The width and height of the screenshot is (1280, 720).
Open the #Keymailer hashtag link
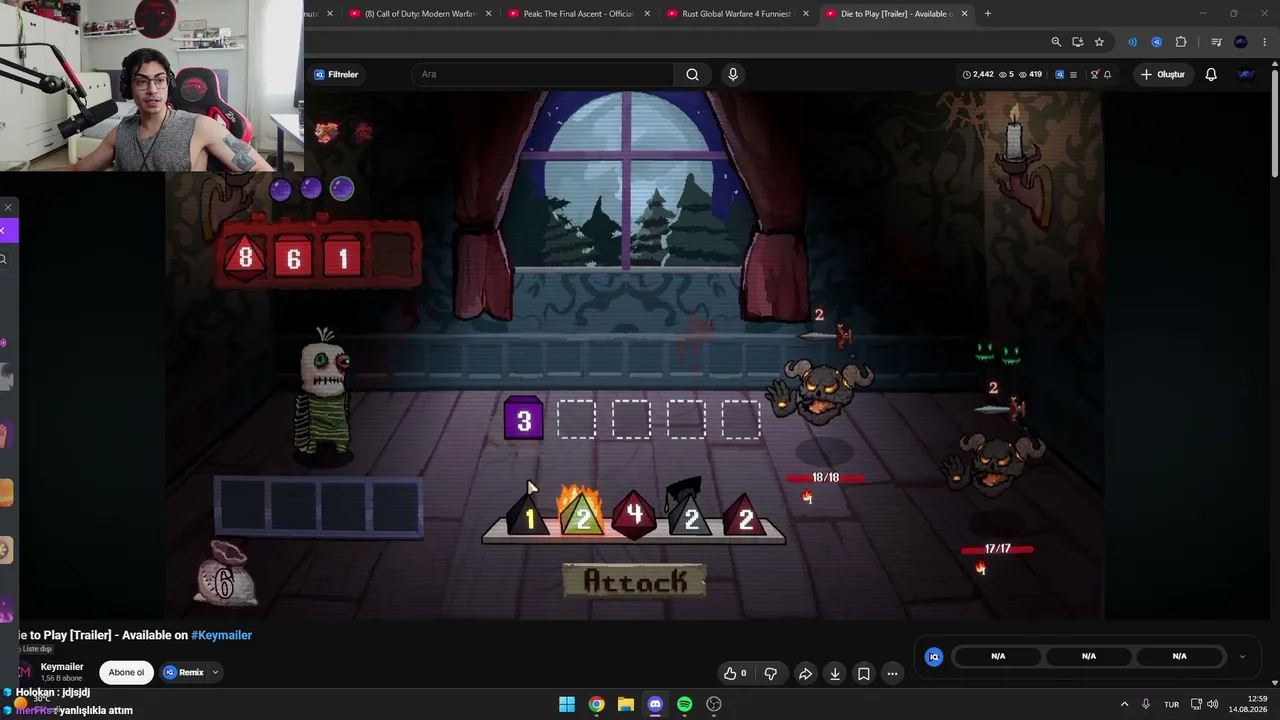221,635
